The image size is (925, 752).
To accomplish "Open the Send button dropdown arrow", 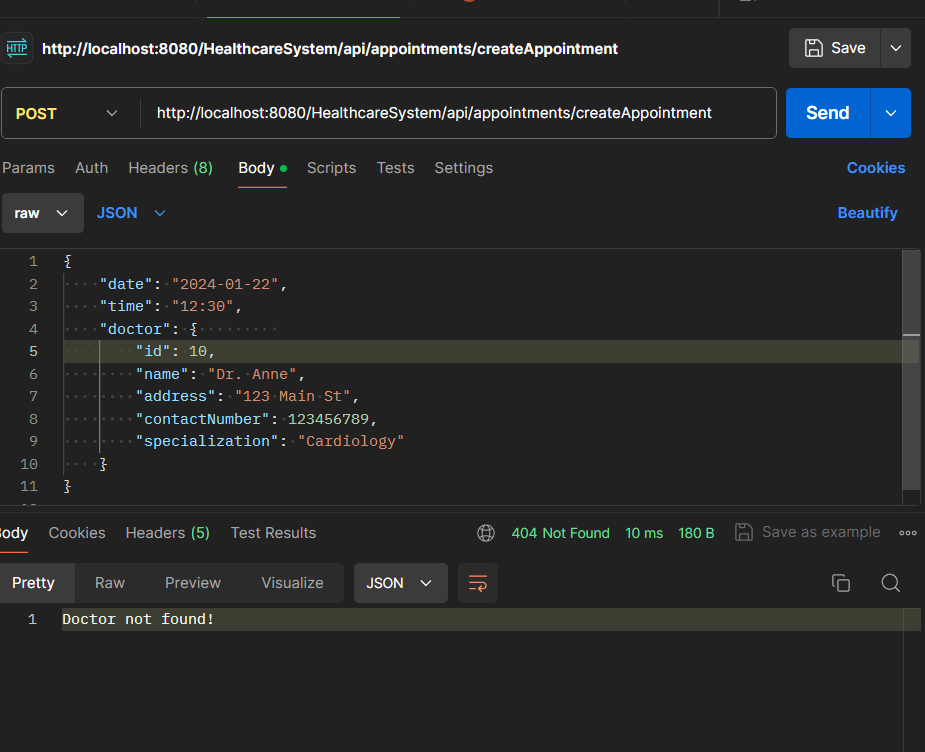I will pos(891,113).
